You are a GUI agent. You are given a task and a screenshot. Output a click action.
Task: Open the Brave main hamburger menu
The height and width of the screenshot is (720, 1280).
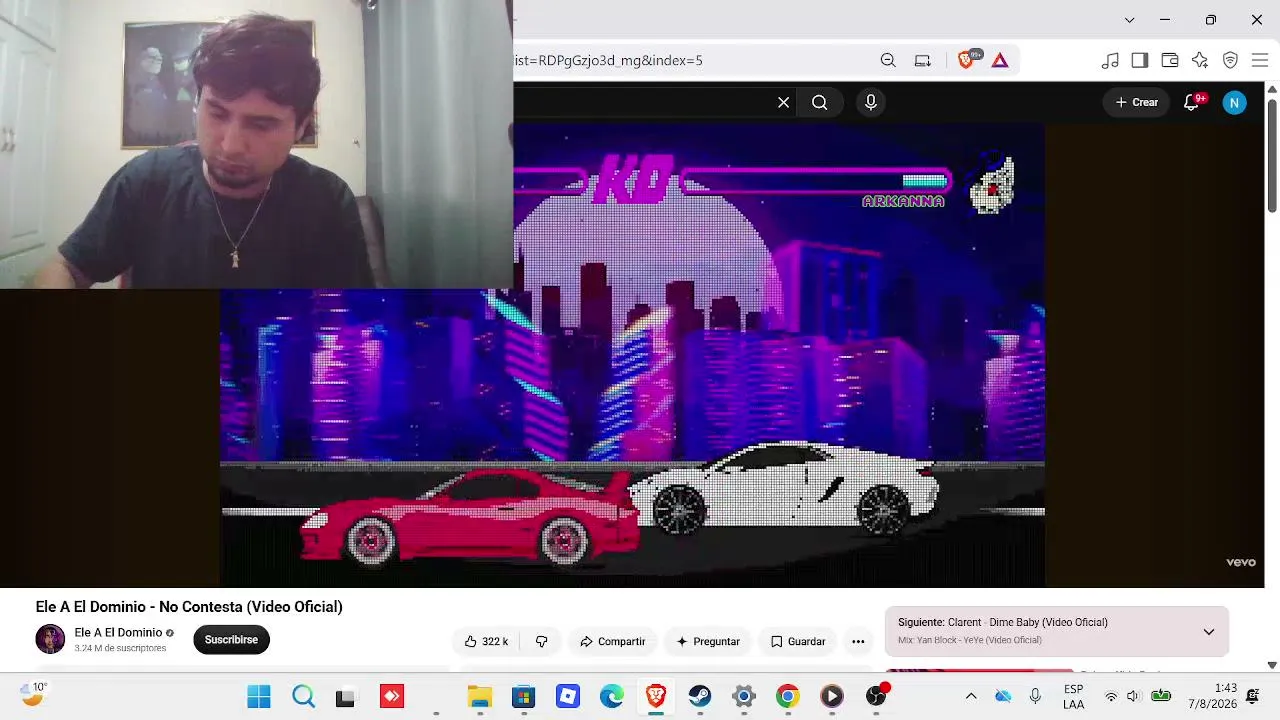pyautogui.click(x=1260, y=60)
